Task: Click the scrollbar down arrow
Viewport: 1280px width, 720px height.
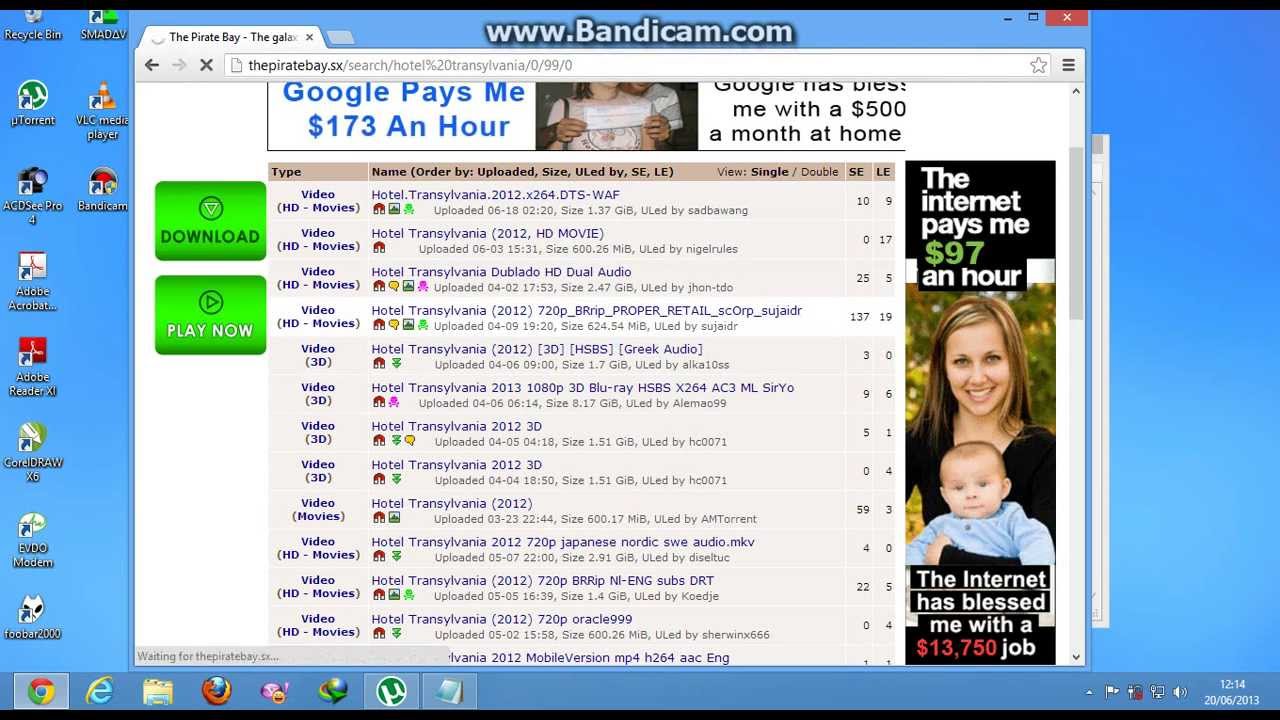Action: click(1077, 657)
